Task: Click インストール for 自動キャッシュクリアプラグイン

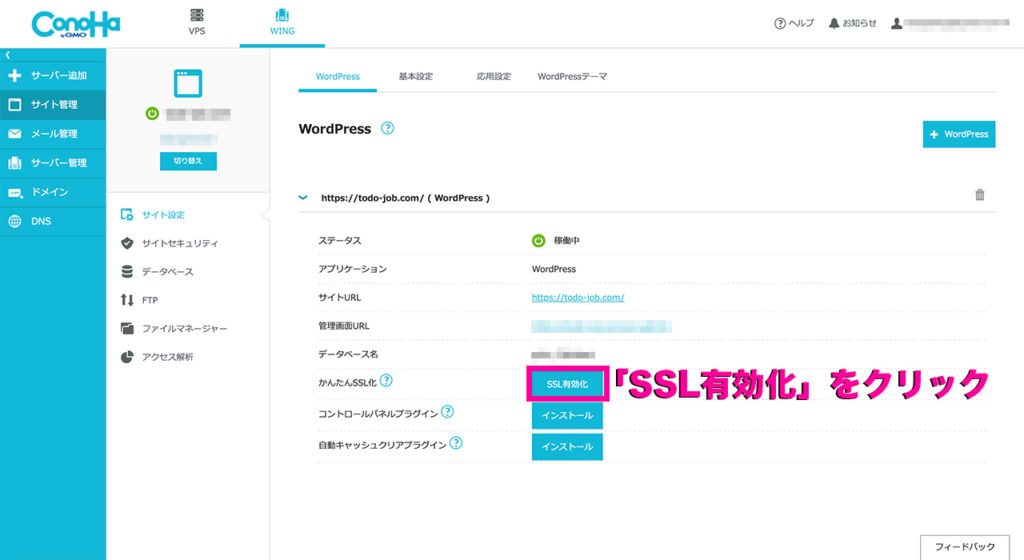Action: pyautogui.click(x=567, y=447)
